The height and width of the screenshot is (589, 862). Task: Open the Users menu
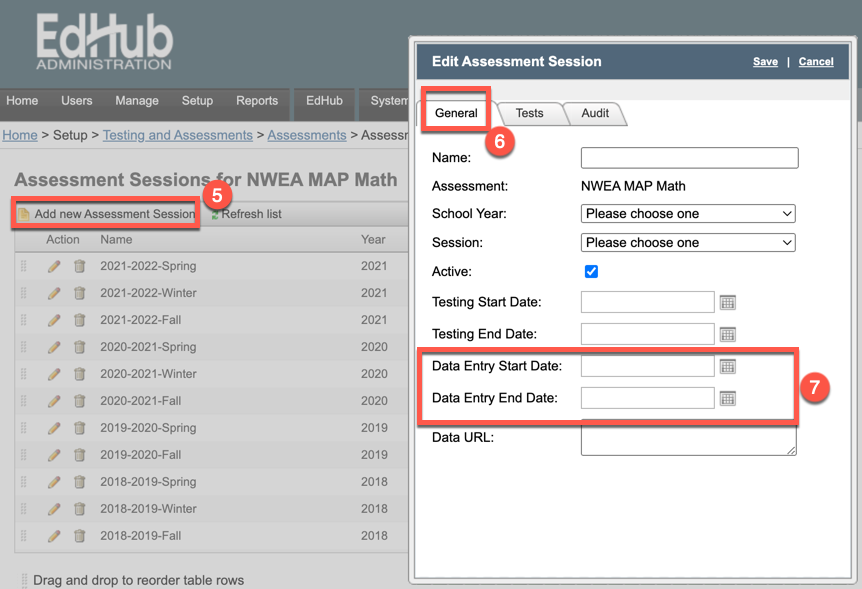77,101
